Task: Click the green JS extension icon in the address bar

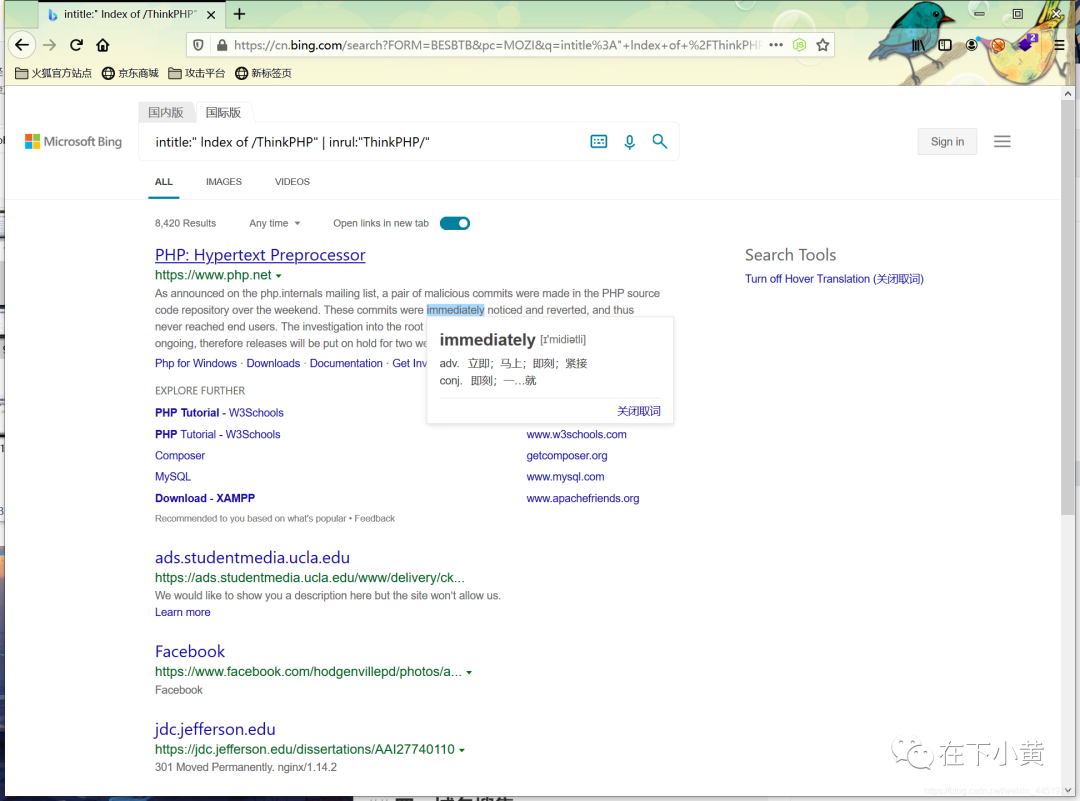Action: [800, 45]
